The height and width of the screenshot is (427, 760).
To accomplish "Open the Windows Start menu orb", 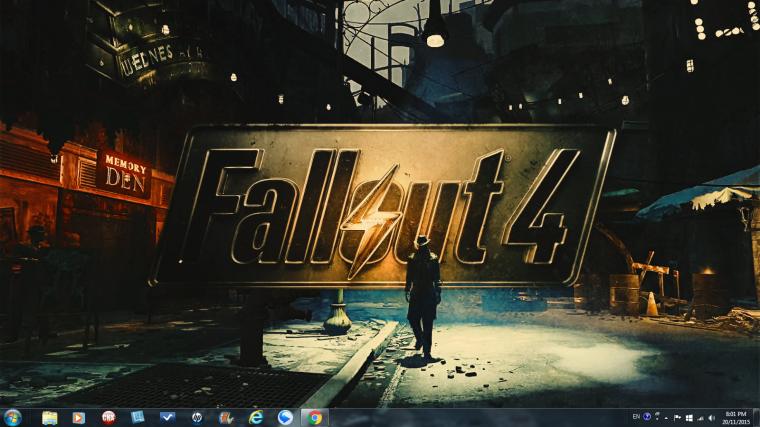I will click(12, 417).
